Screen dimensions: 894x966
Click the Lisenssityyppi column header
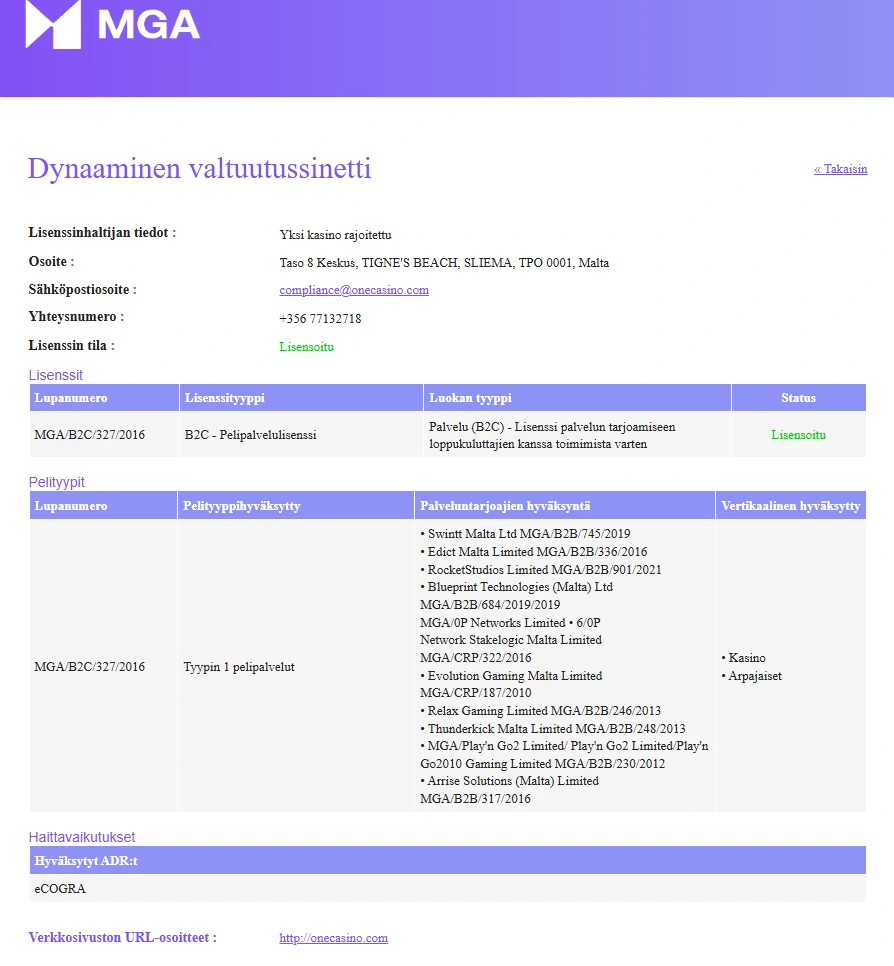coord(301,398)
